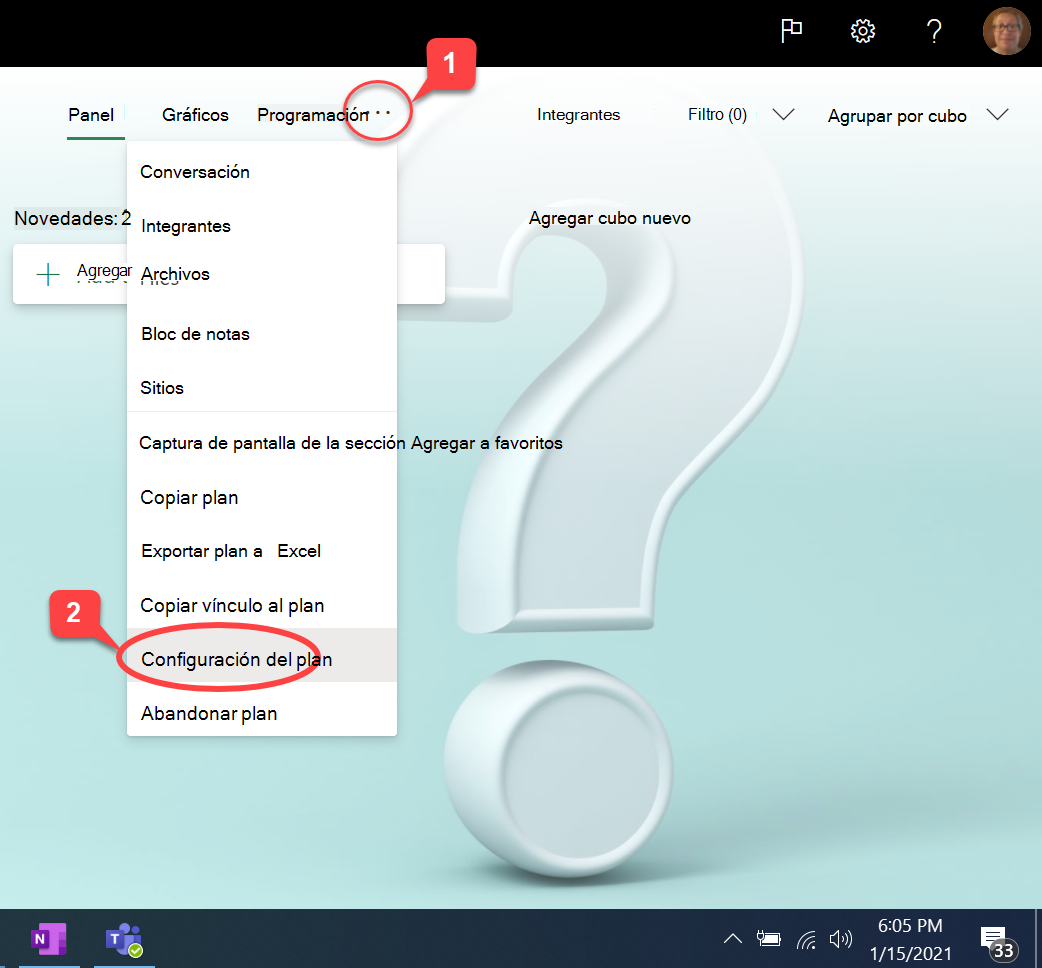Select Copiar plan menu option
Screen dimensions: 1042x968
tap(262, 498)
